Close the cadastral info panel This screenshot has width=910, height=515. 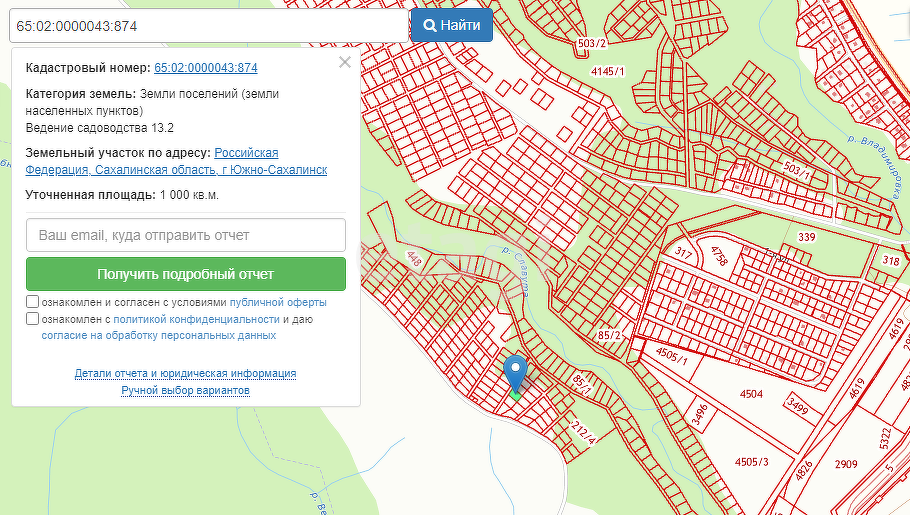(345, 62)
